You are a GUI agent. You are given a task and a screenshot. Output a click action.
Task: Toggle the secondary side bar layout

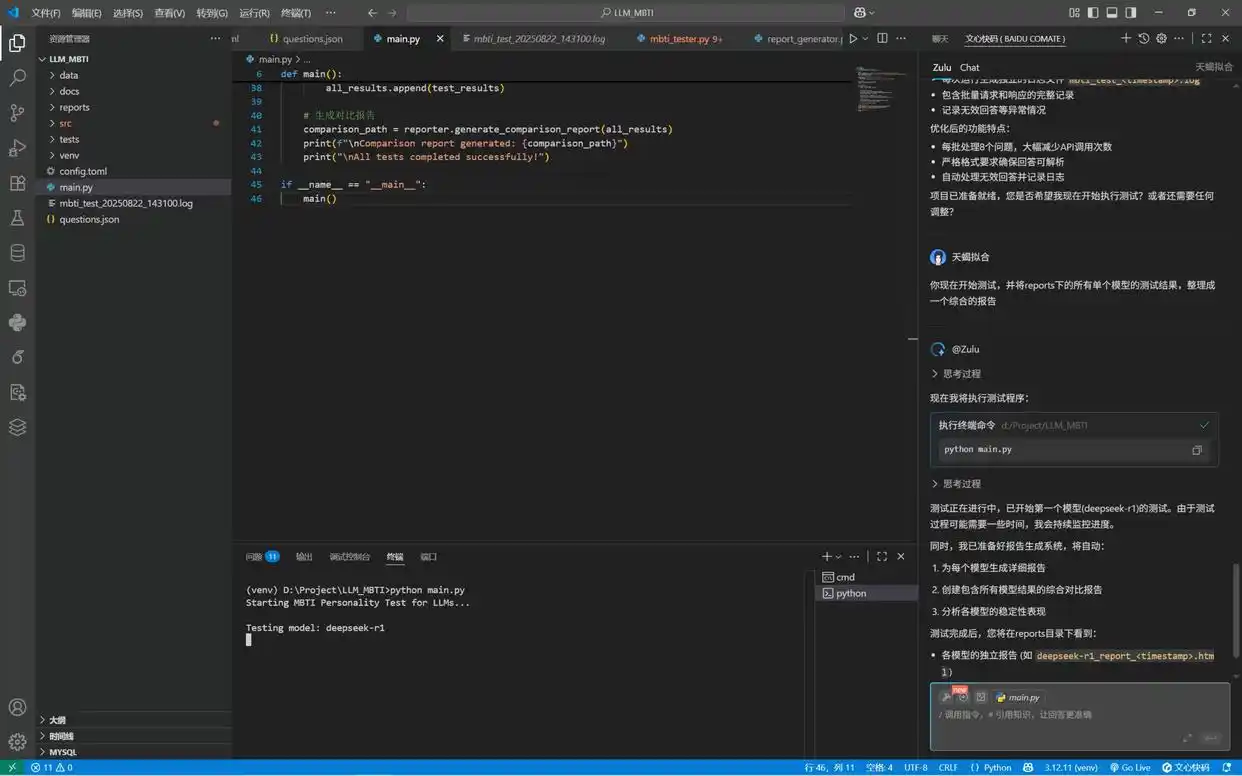pos(1131,13)
